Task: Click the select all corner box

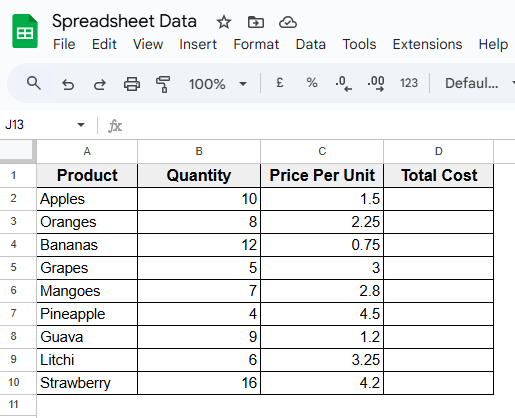Action: (18, 151)
